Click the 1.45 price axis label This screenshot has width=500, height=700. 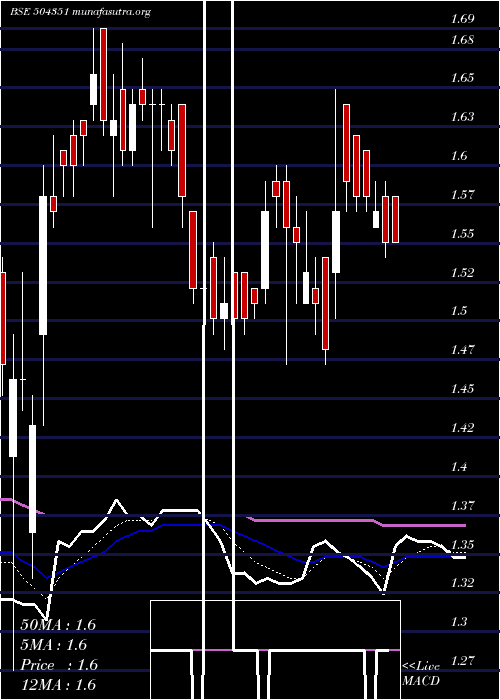[x=462, y=389]
